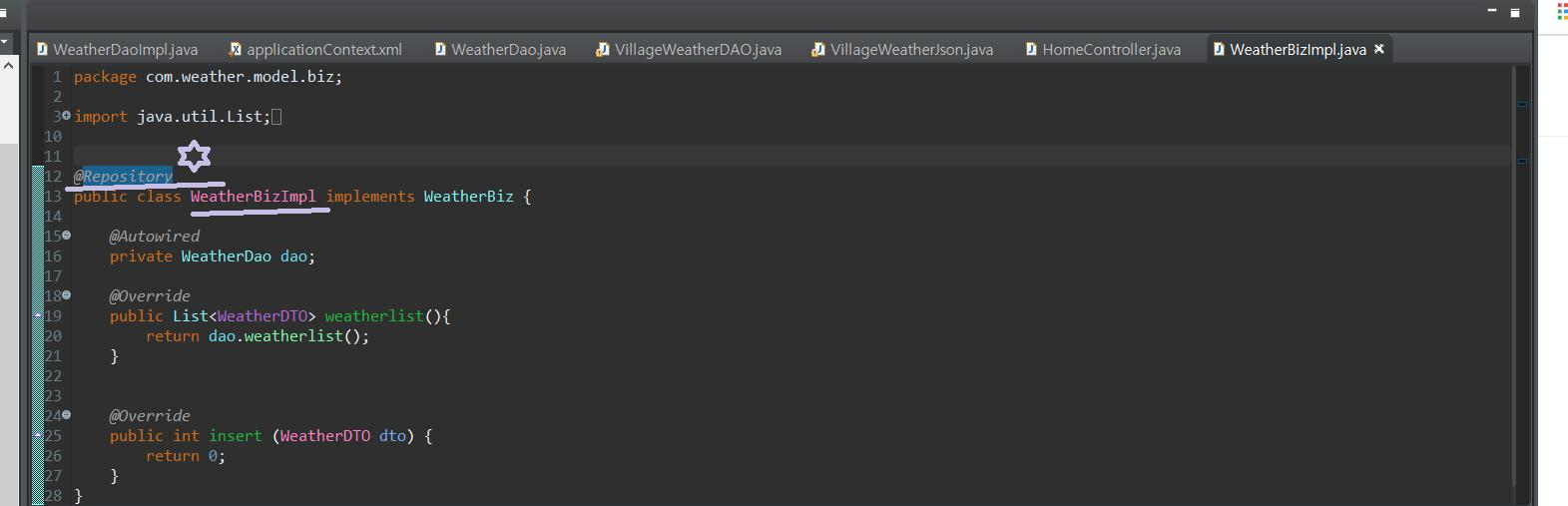Screen dimensions: 1568x506
Task: Open the dropdown arrow in the left panel
Action: (x=4, y=43)
